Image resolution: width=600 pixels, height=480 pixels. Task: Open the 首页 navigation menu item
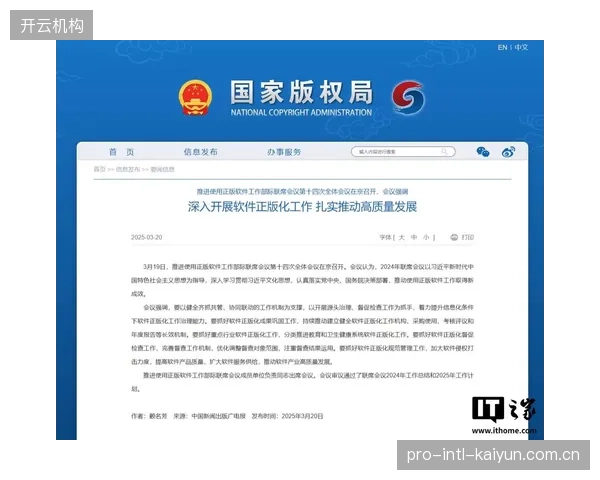(121, 152)
